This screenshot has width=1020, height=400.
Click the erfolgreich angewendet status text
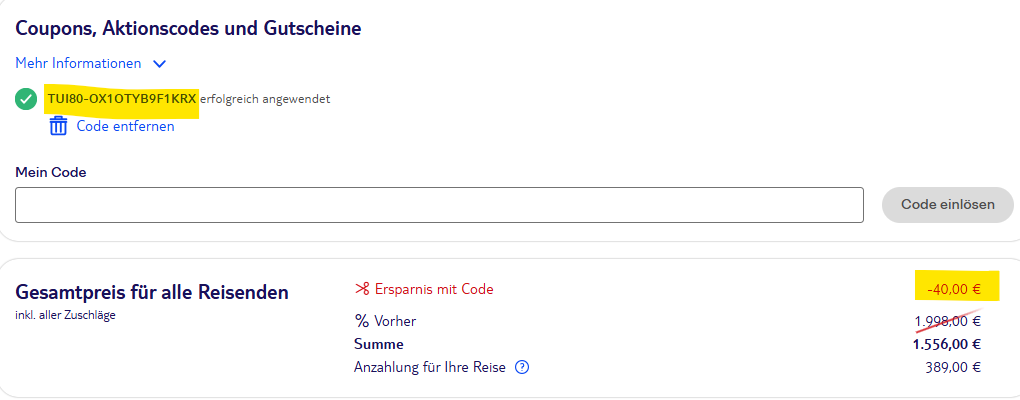pyautogui.click(x=265, y=99)
